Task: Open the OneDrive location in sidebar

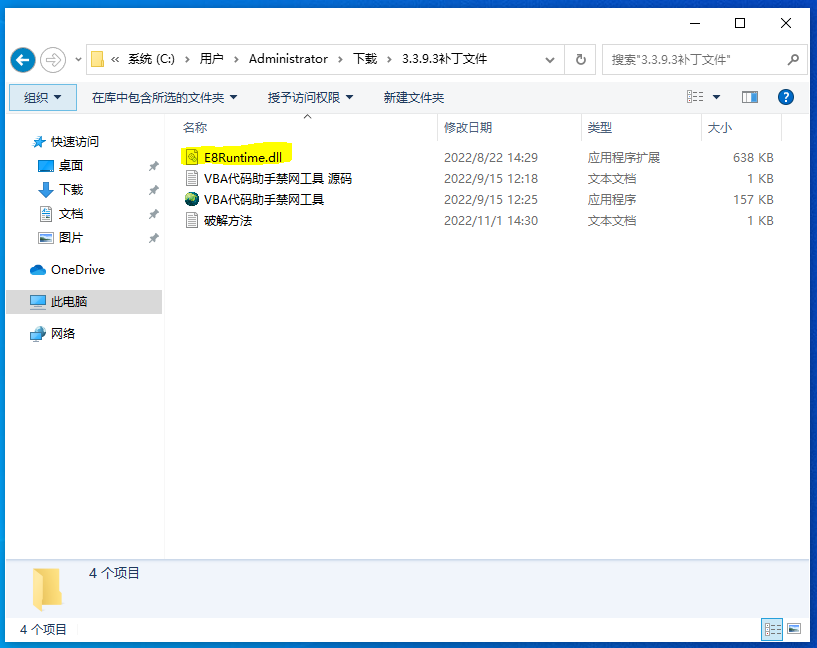Action: 77,270
